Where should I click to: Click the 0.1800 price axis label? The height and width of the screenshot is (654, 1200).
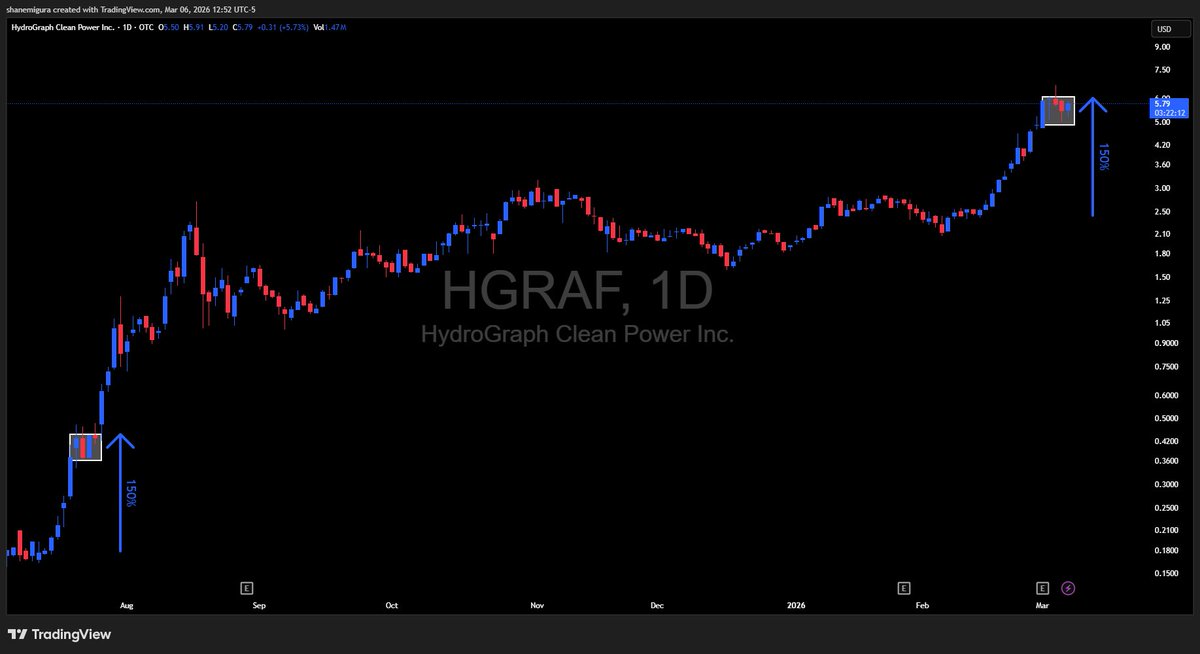[1165, 550]
